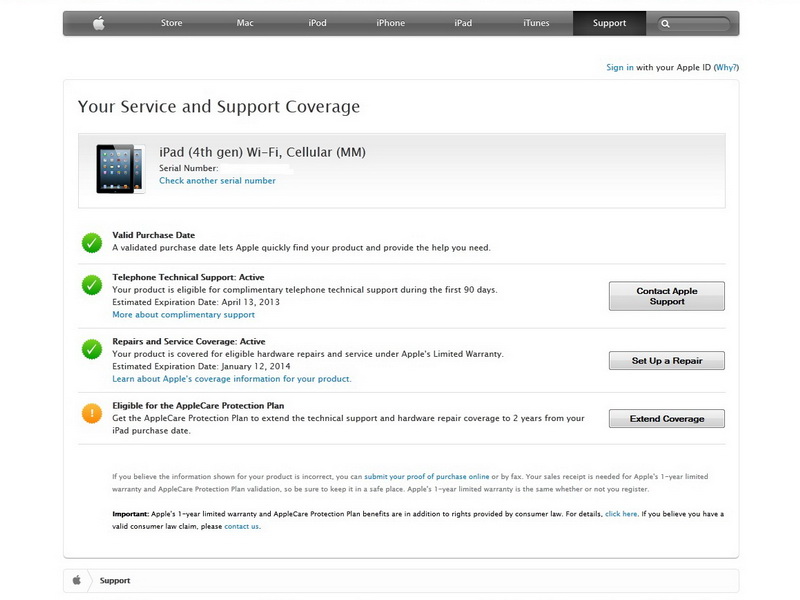
Task: Click the orange alert icon for AppleCare eligibility
Action: pyautogui.click(x=92, y=413)
